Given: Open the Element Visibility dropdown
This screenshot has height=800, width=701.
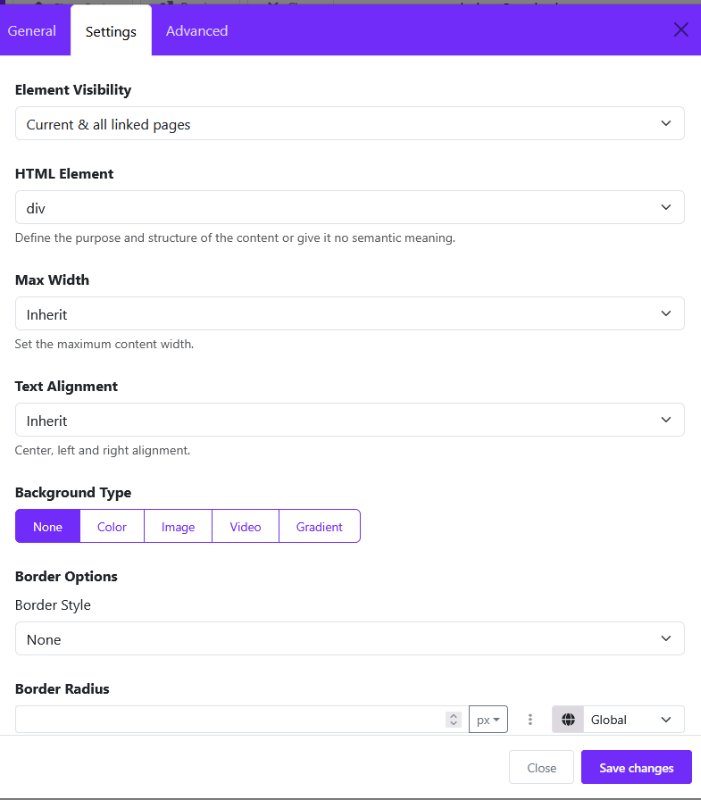Looking at the screenshot, I should (349, 124).
